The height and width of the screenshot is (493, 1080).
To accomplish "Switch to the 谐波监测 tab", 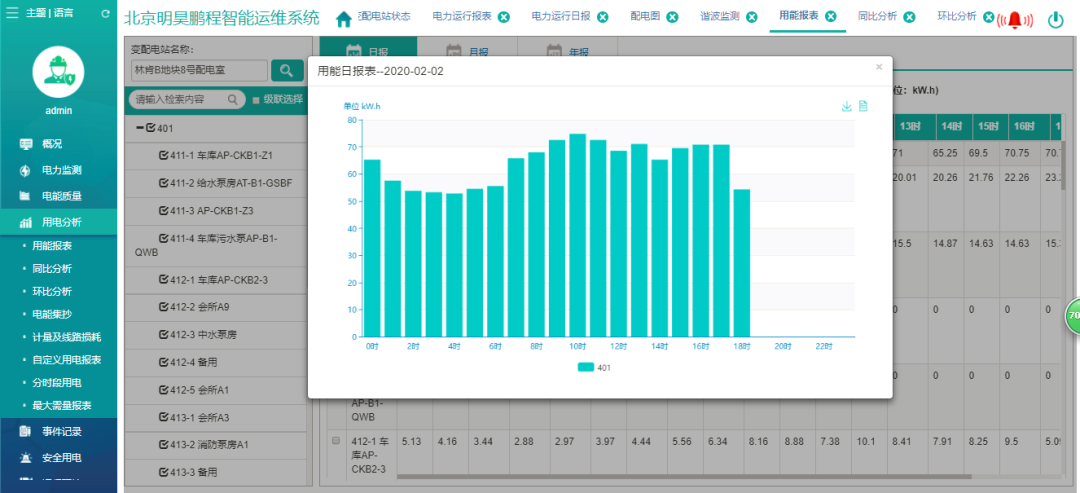I will (x=720, y=17).
